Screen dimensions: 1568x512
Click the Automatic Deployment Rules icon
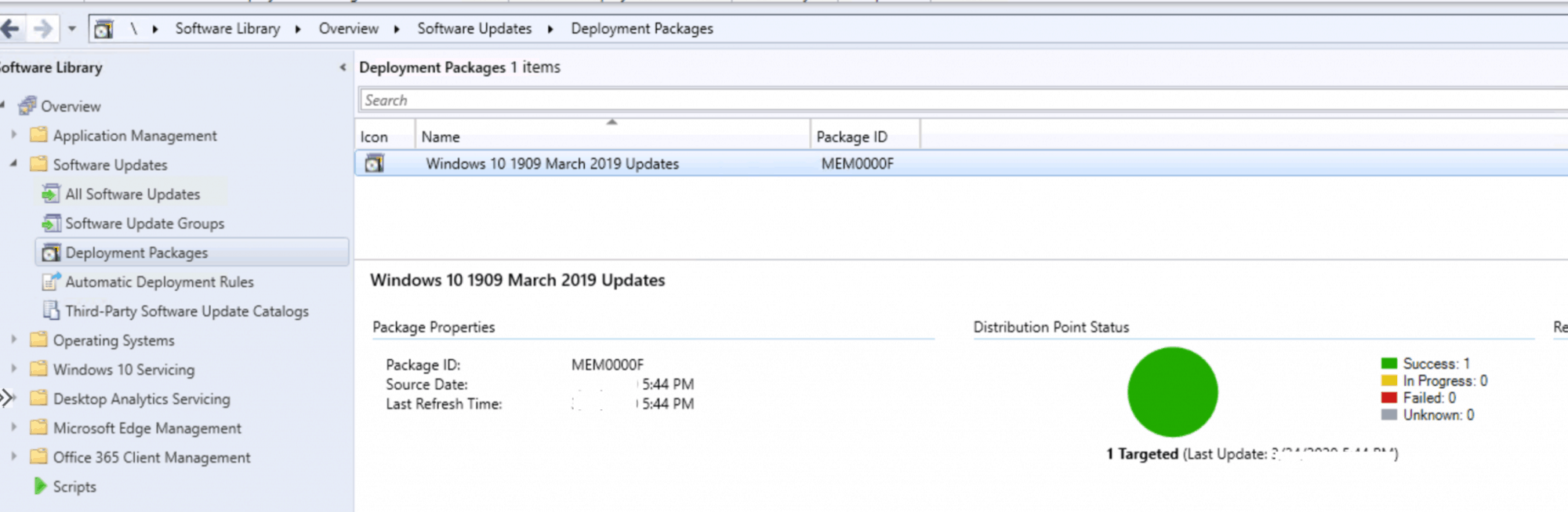[x=51, y=281]
